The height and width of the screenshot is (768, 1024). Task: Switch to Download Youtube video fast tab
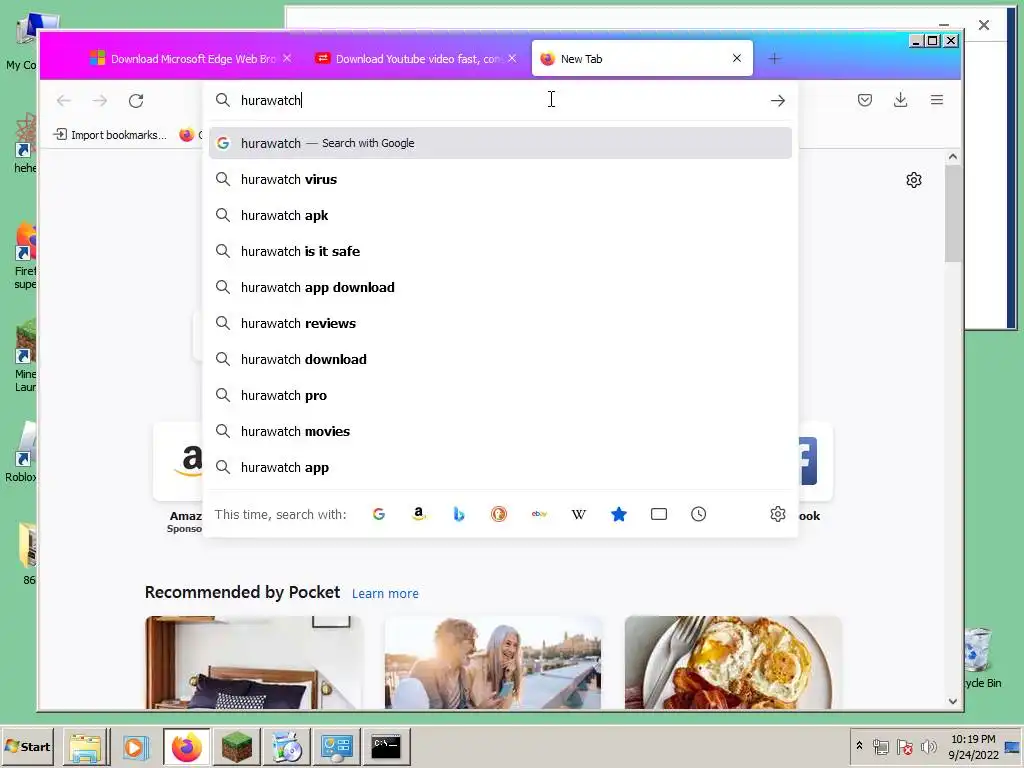click(417, 59)
